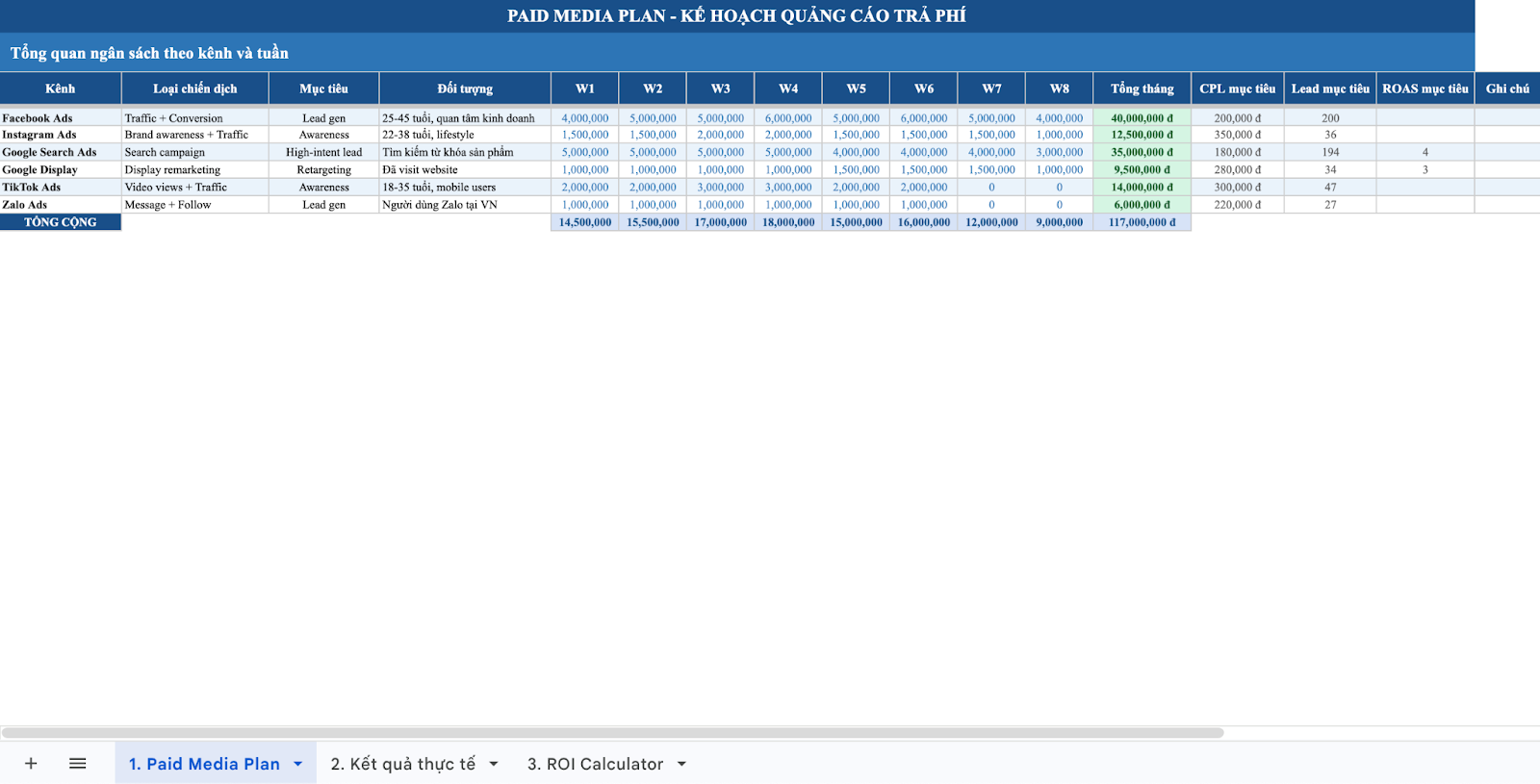Switch to the Kết quả thực tế sheet

(402, 764)
